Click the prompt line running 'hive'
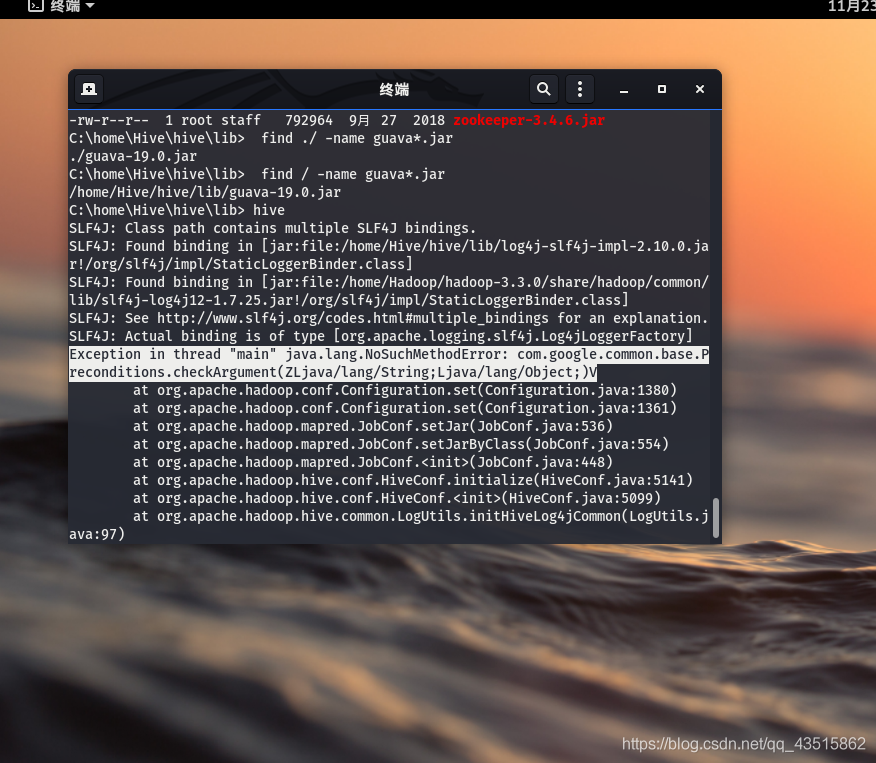 click(177, 210)
